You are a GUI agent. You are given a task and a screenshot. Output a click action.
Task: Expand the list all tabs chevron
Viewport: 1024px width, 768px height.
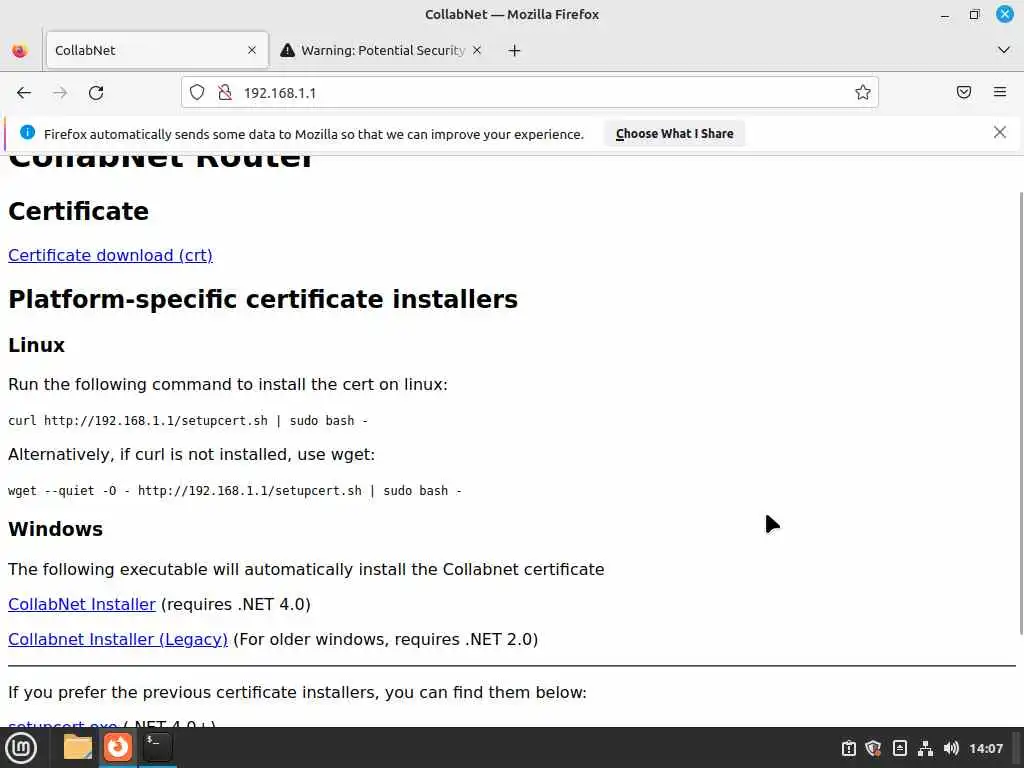pos(1004,50)
